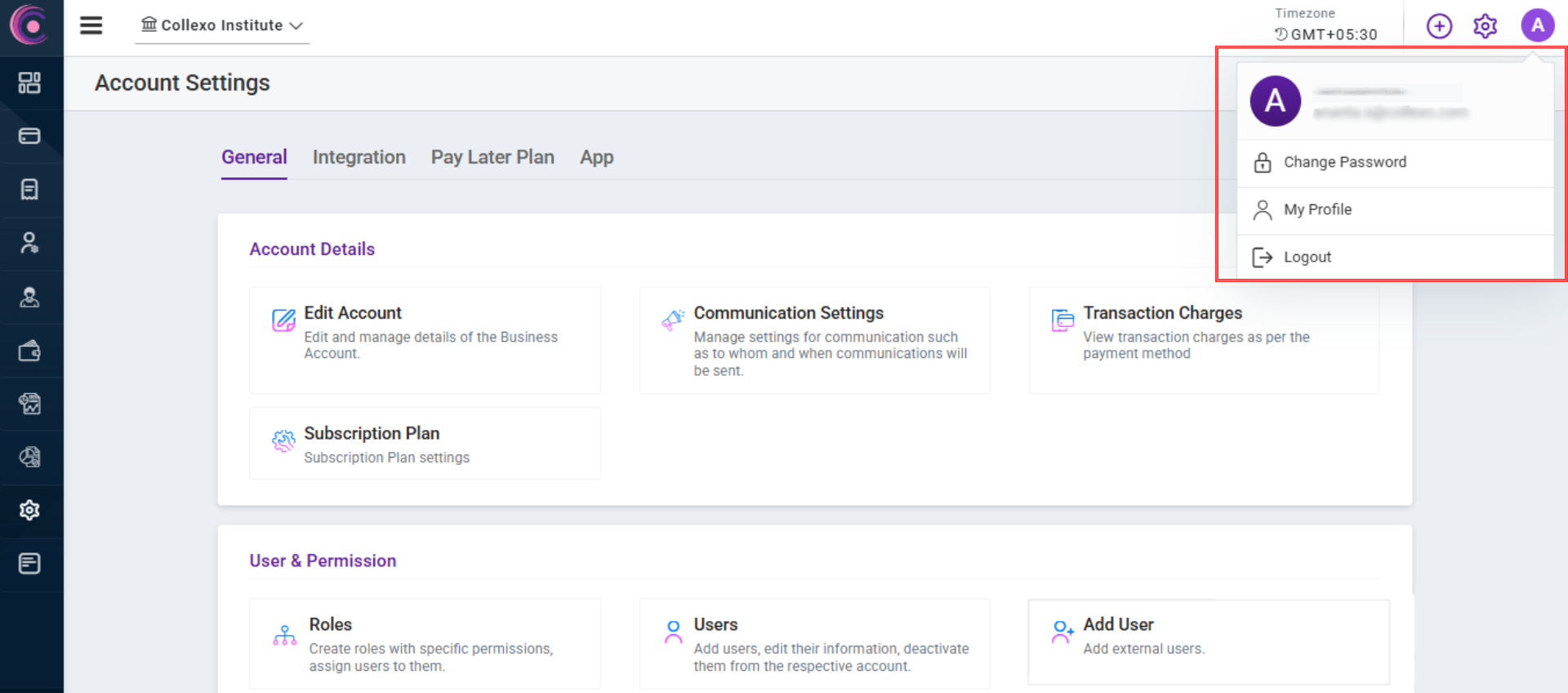This screenshot has width=1568, height=693.
Task: Open Communication Settings card
Action: (x=814, y=339)
